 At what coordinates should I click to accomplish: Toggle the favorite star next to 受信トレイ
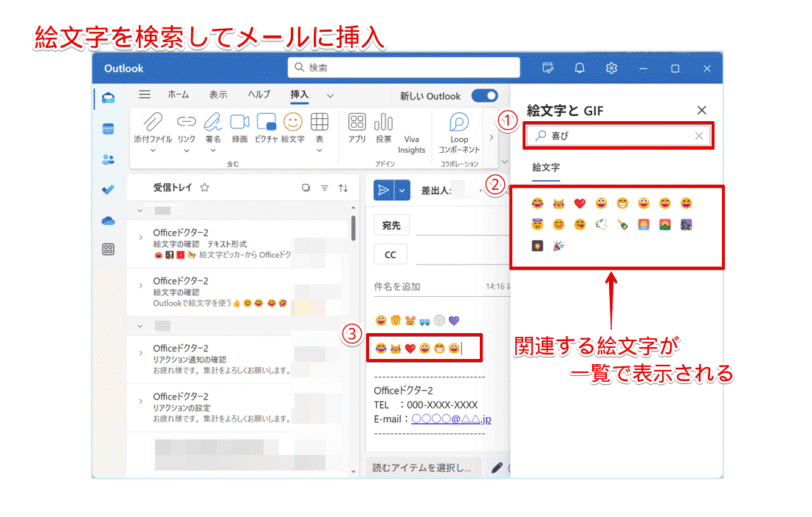(x=205, y=188)
